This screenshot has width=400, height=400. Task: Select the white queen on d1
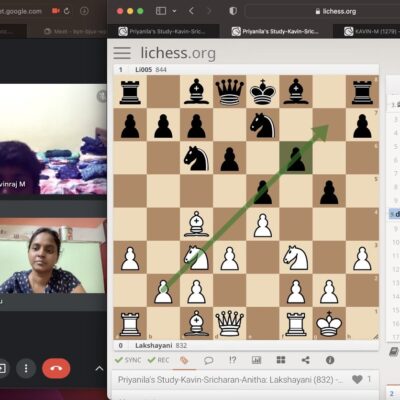[229, 323]
